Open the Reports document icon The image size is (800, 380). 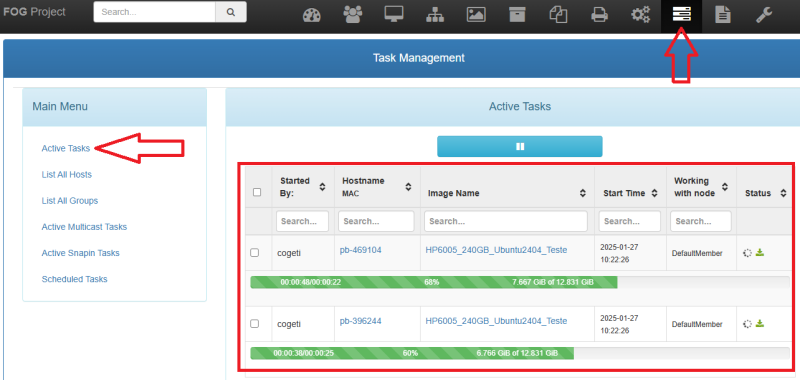coord(722,15)
